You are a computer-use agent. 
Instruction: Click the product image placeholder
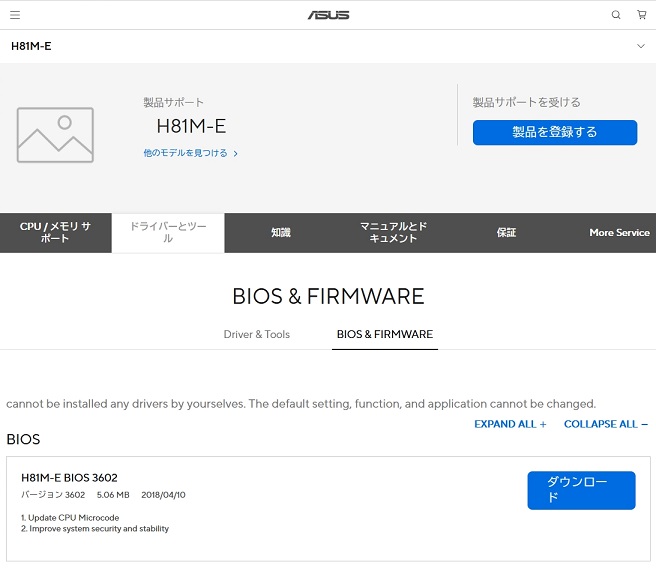coord(55,135)
